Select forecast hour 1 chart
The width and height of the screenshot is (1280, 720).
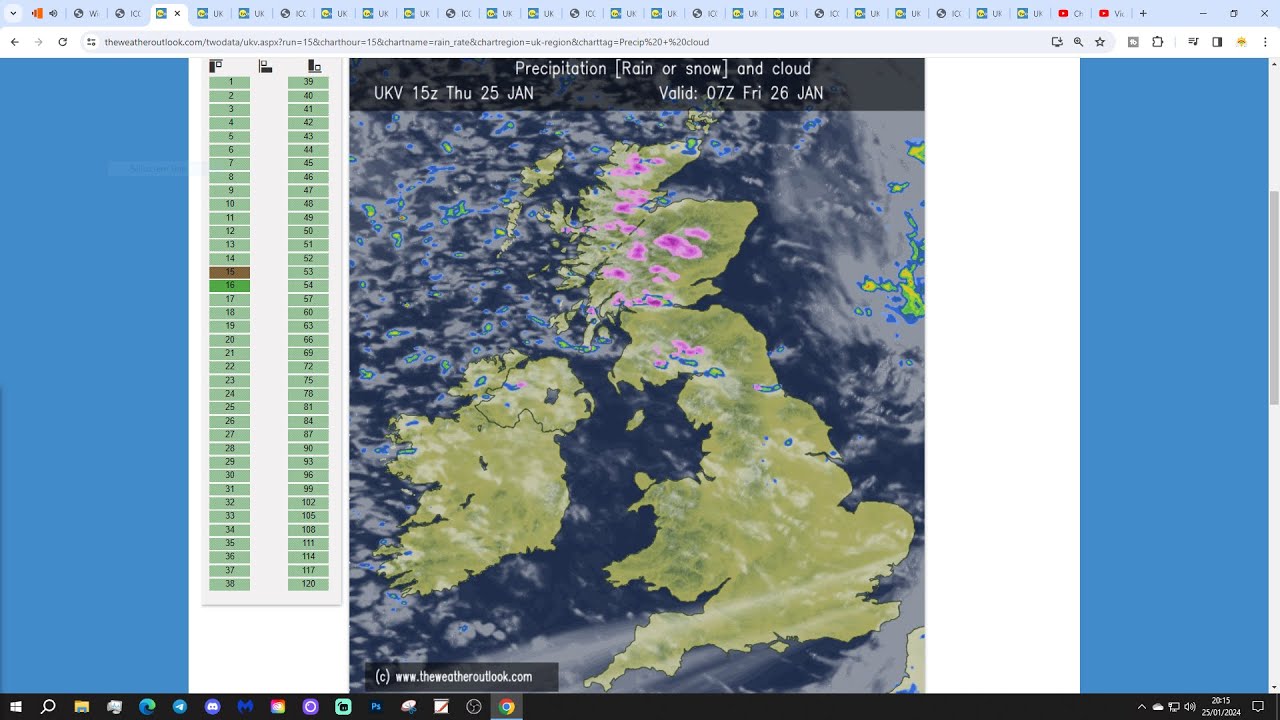click(230, 82)
